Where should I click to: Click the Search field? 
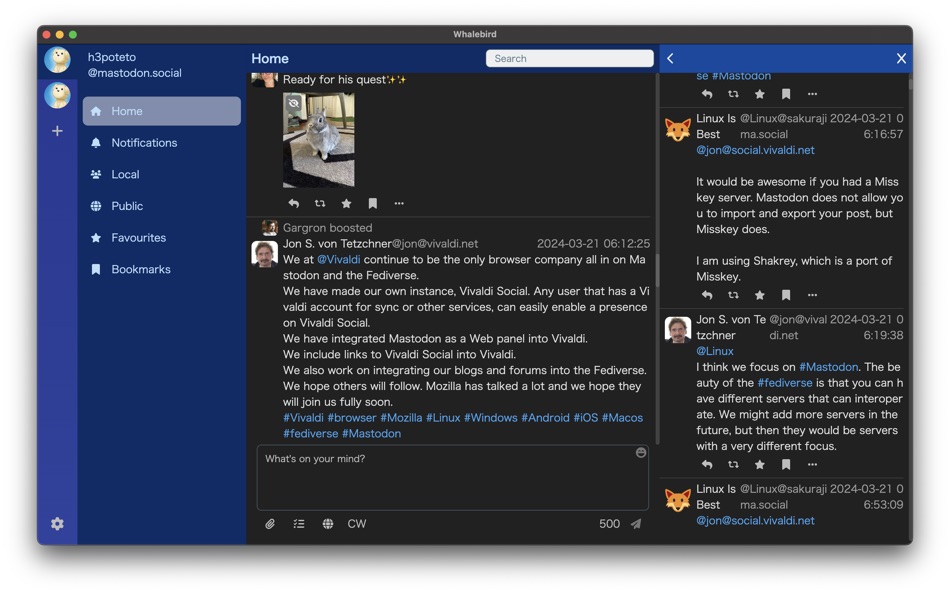click(x=570, y=58)
